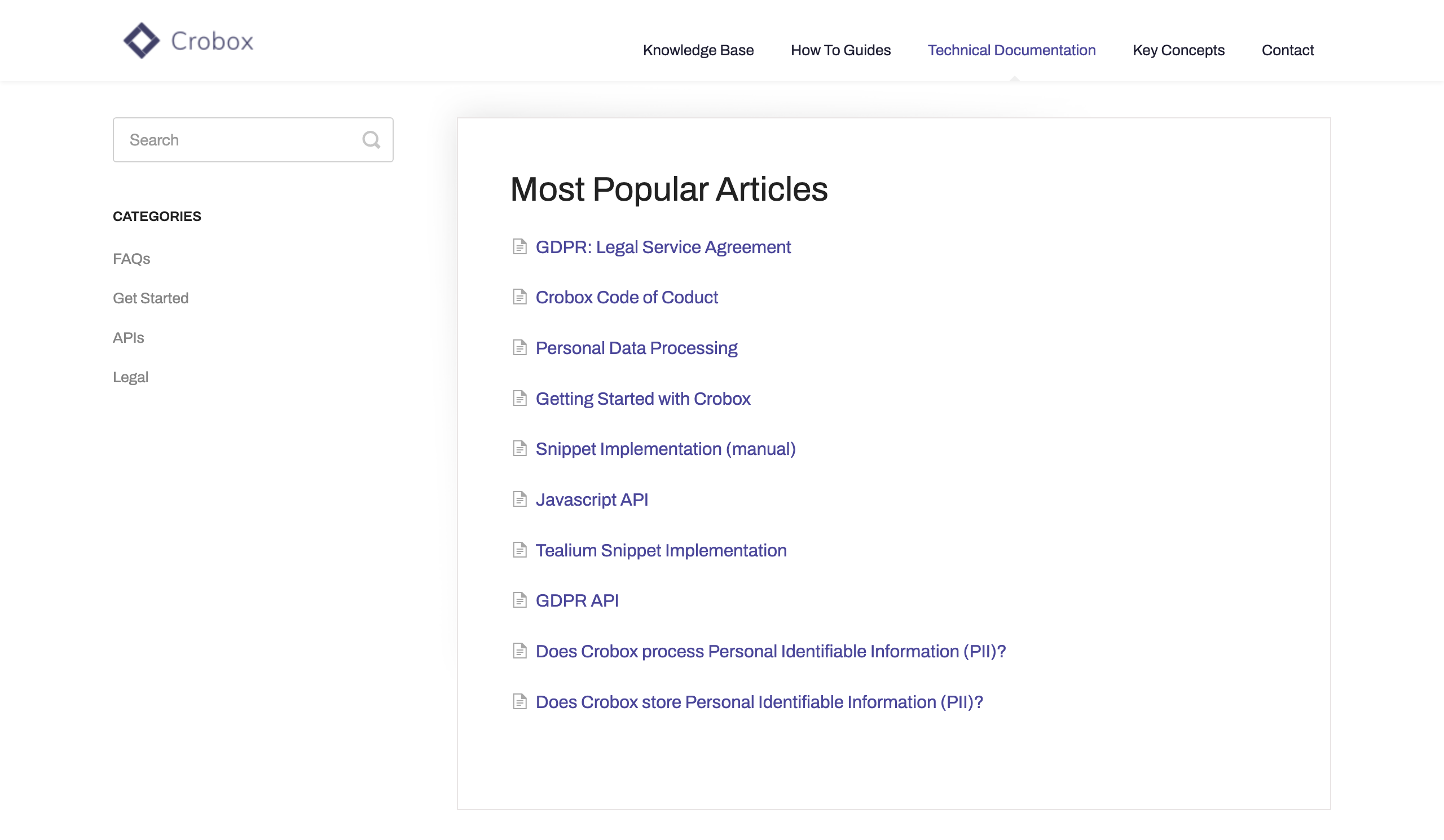Open the Knowledge Base nav item
This screenshot has height=840, width=1444.
tap(698, 50)
